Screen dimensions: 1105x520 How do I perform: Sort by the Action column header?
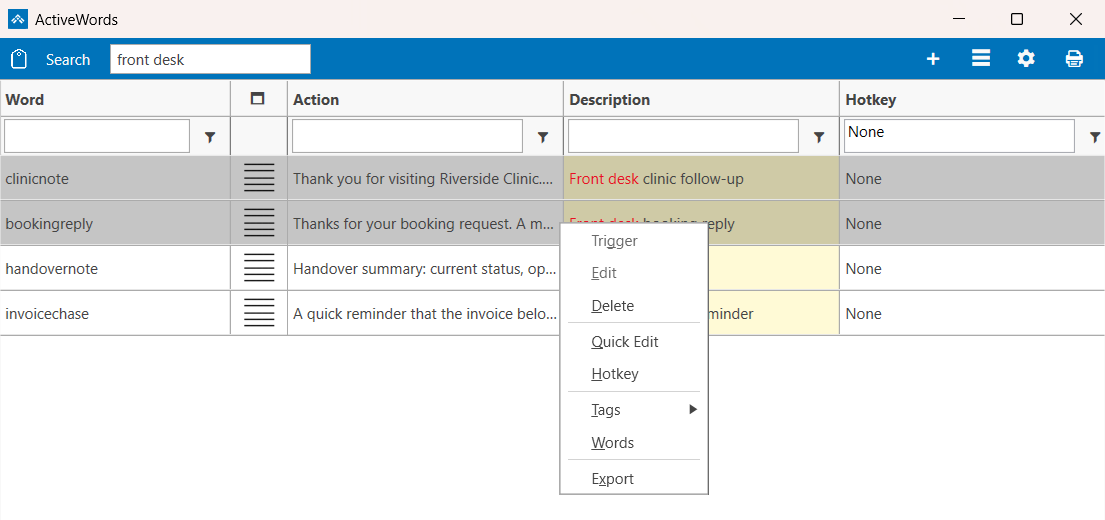tap(425, 99)
